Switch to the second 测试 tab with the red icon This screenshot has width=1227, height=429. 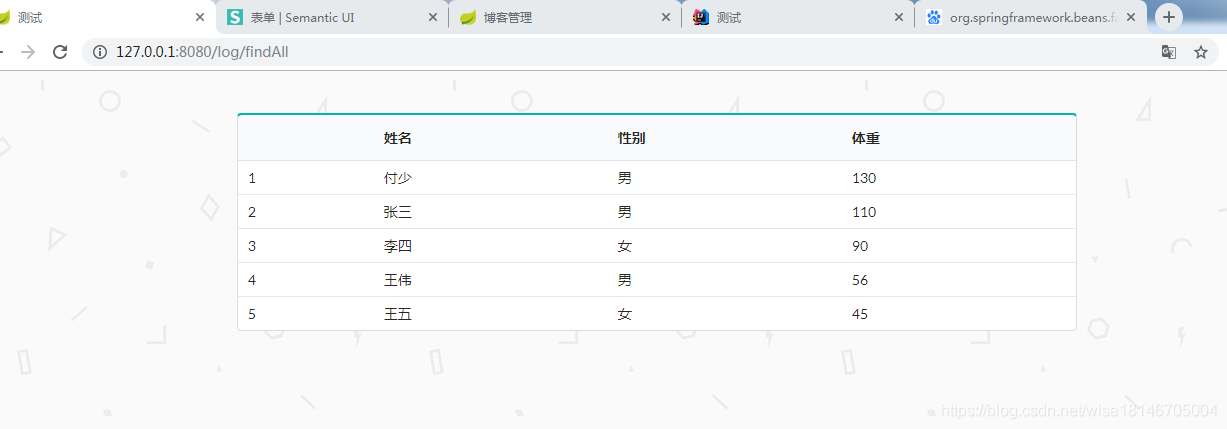coord(796,18)
